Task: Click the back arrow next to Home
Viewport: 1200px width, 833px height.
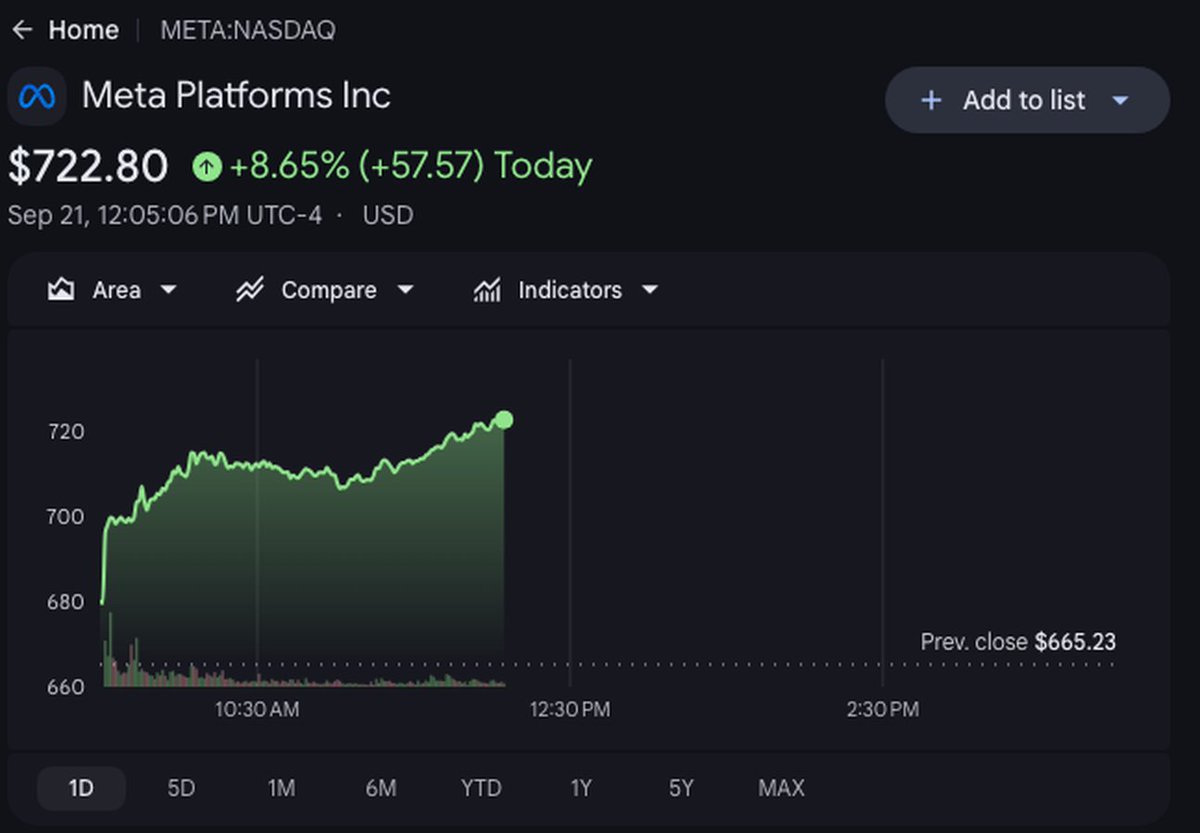Action: [22, 31]
